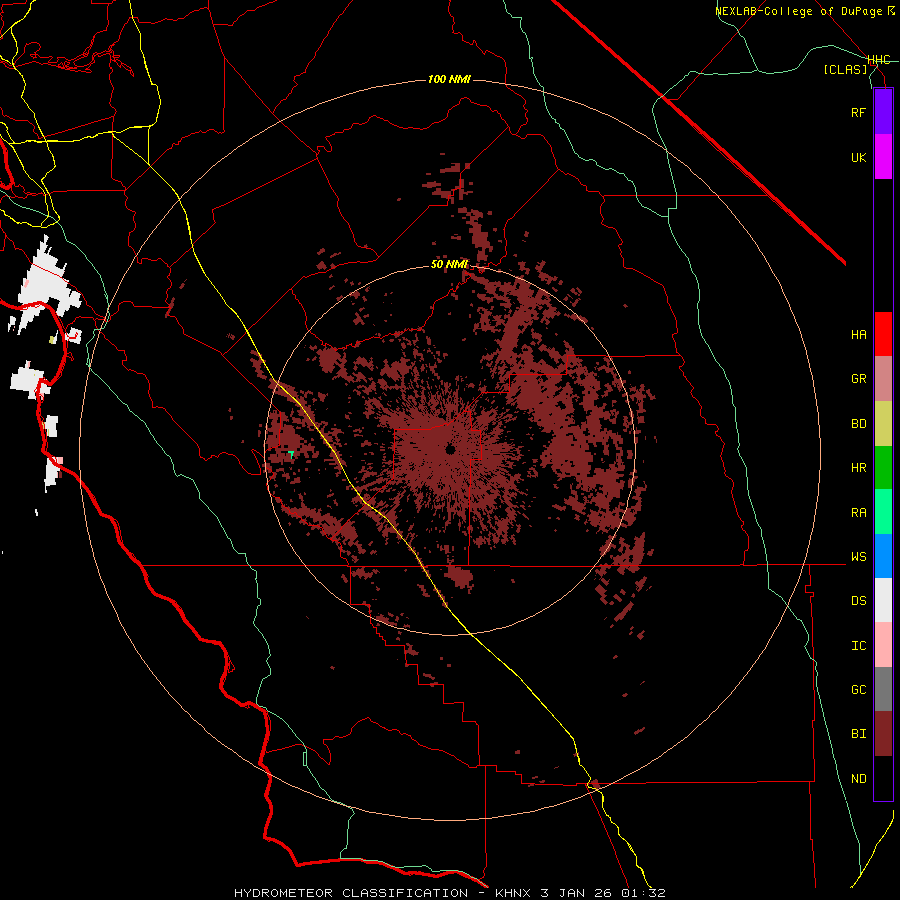Image resolution: width=900 pixels, height=900 pixels.
Task: Click the [CLAS] legend header
Action: (845, 69)
